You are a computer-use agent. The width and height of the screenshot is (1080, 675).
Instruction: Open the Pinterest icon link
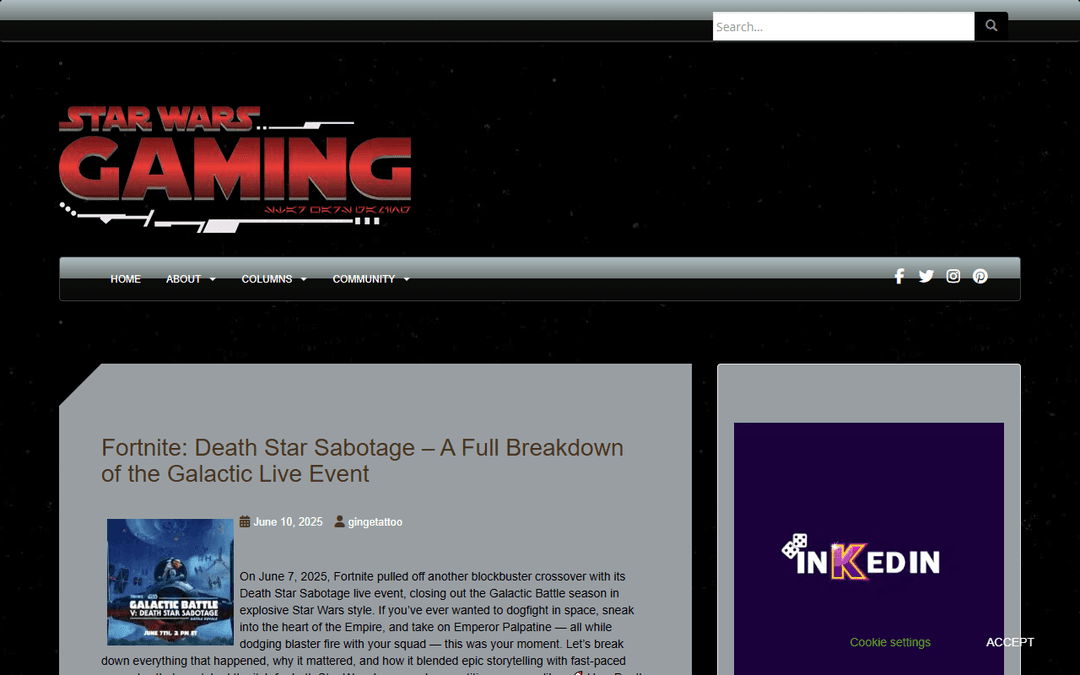point(980,276)
